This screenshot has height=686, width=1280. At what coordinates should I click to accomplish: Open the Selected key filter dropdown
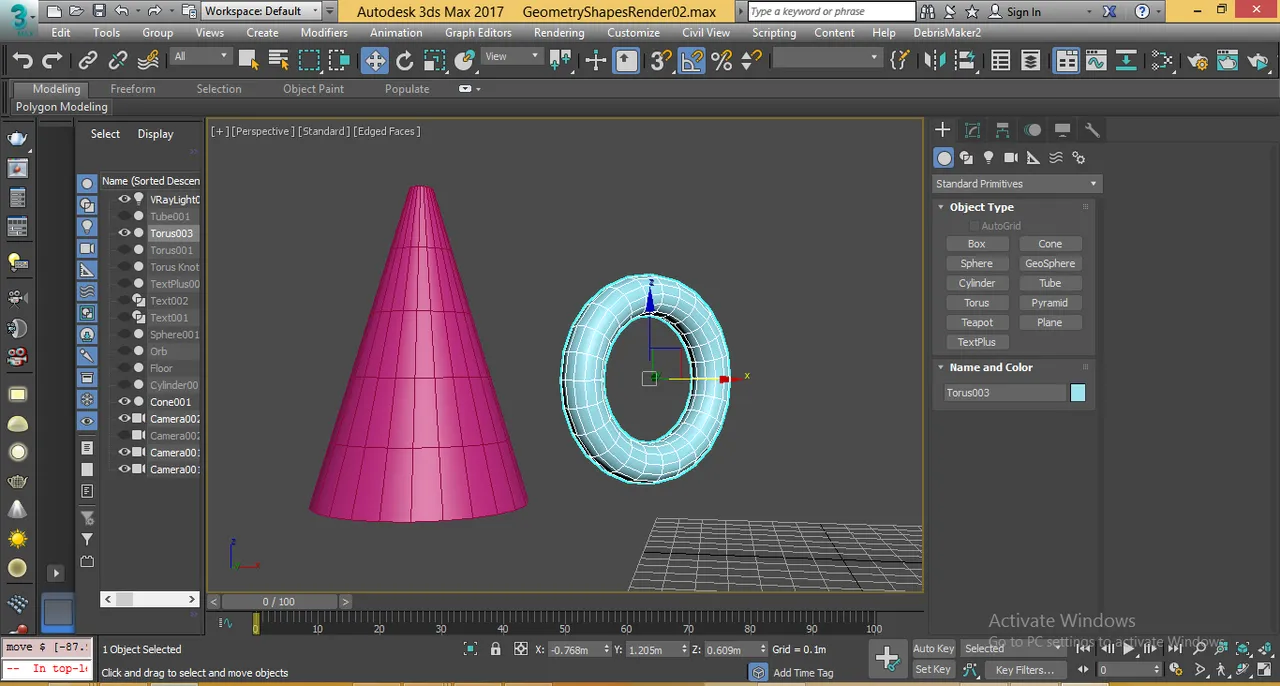[1013, 648]
